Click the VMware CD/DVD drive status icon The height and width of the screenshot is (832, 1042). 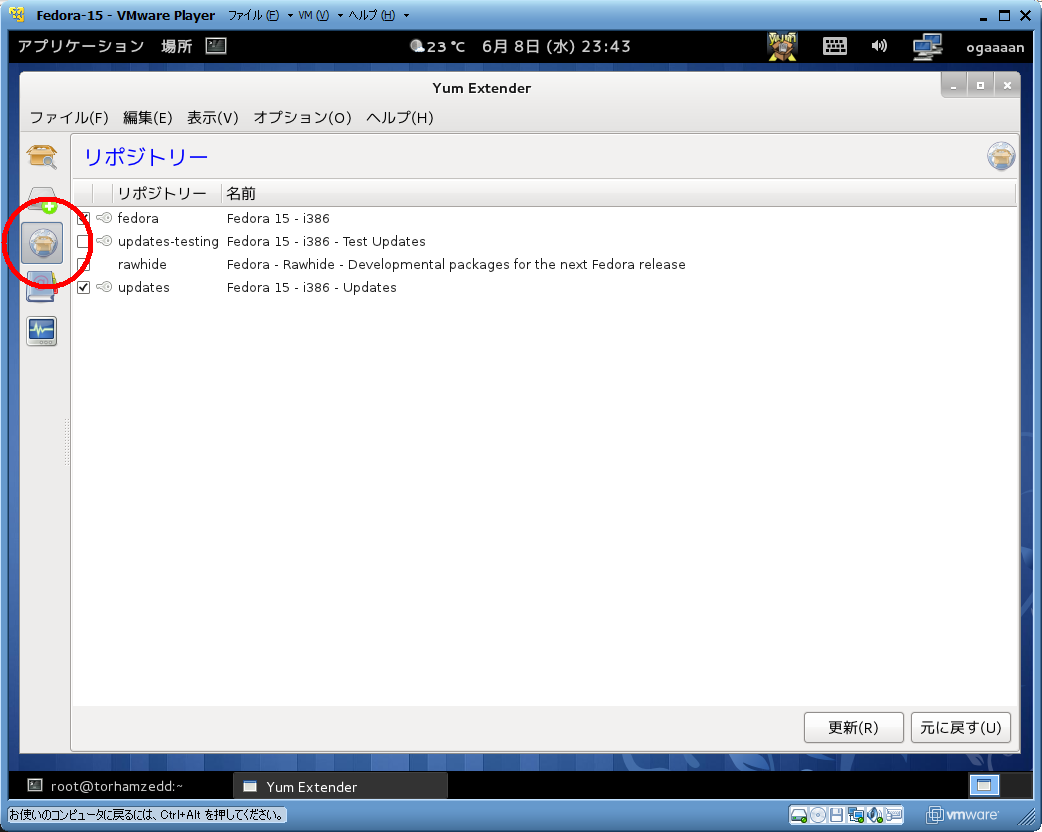pyautogui.click(x=818, y=815)
